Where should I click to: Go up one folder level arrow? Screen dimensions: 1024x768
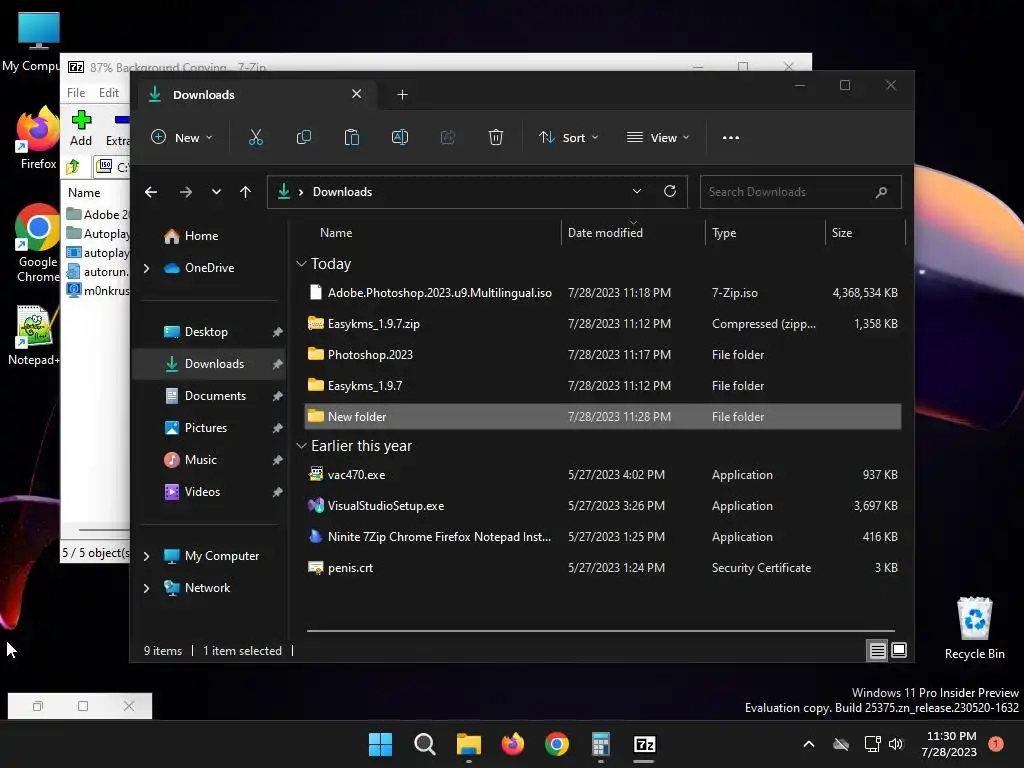[246, 192]
